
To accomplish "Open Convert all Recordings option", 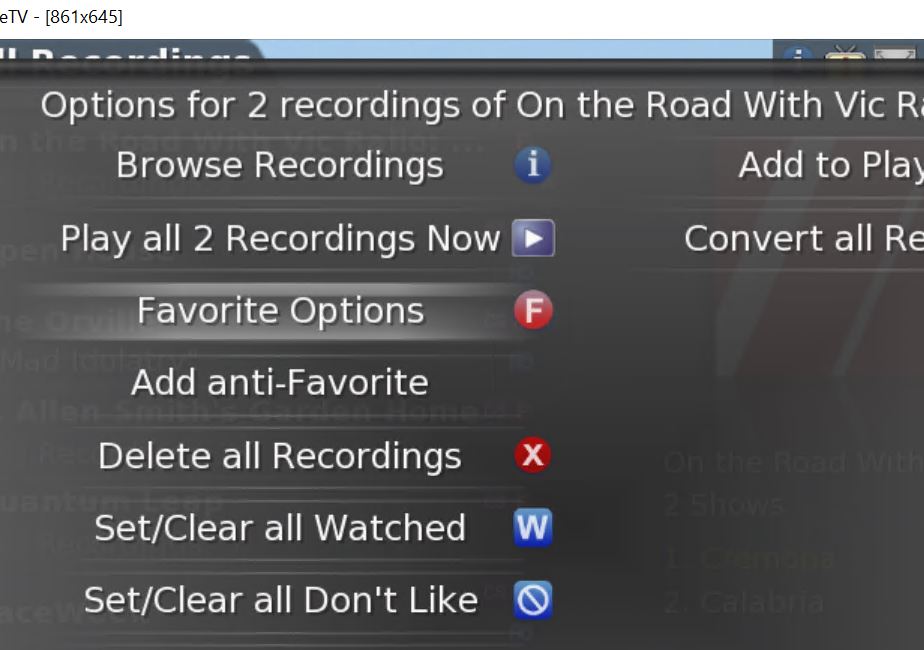I will coord(804,239).
